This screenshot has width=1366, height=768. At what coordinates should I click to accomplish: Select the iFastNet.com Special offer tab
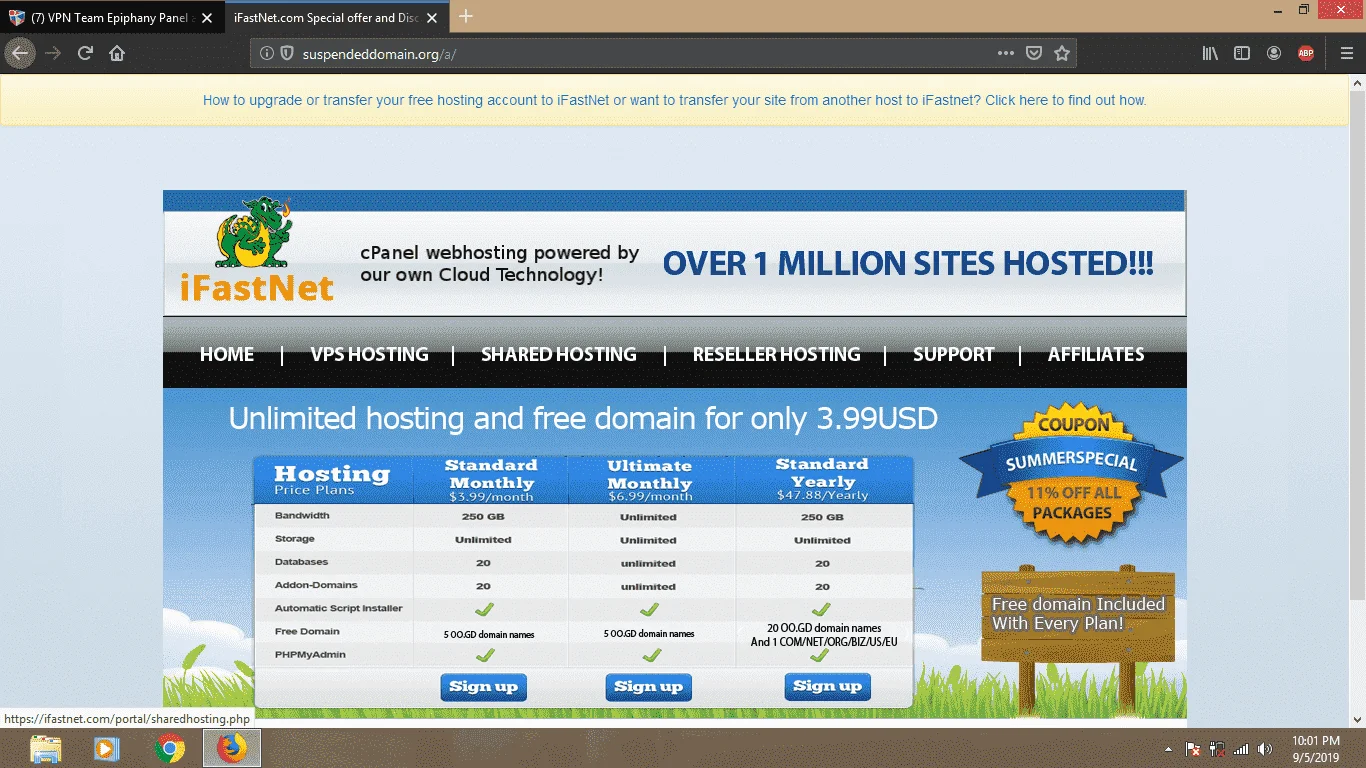tap(335, 18)
